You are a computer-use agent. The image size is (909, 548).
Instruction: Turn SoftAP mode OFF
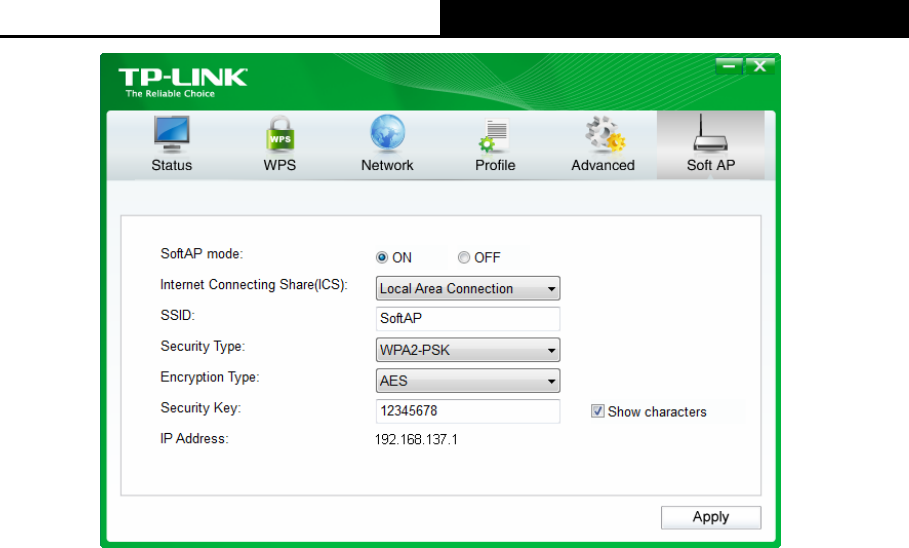pyautogui.click(x=464, y=257)
